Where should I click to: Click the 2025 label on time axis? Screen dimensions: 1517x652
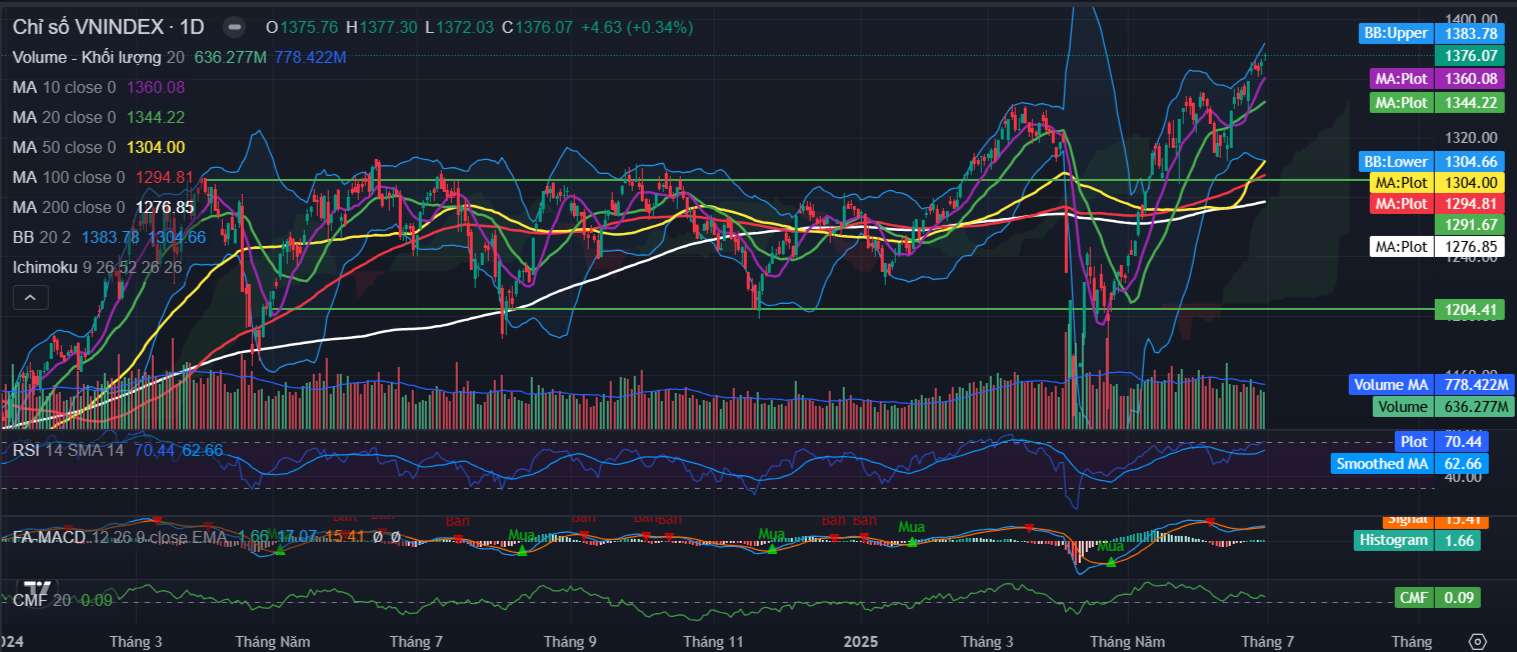(861, 641)
